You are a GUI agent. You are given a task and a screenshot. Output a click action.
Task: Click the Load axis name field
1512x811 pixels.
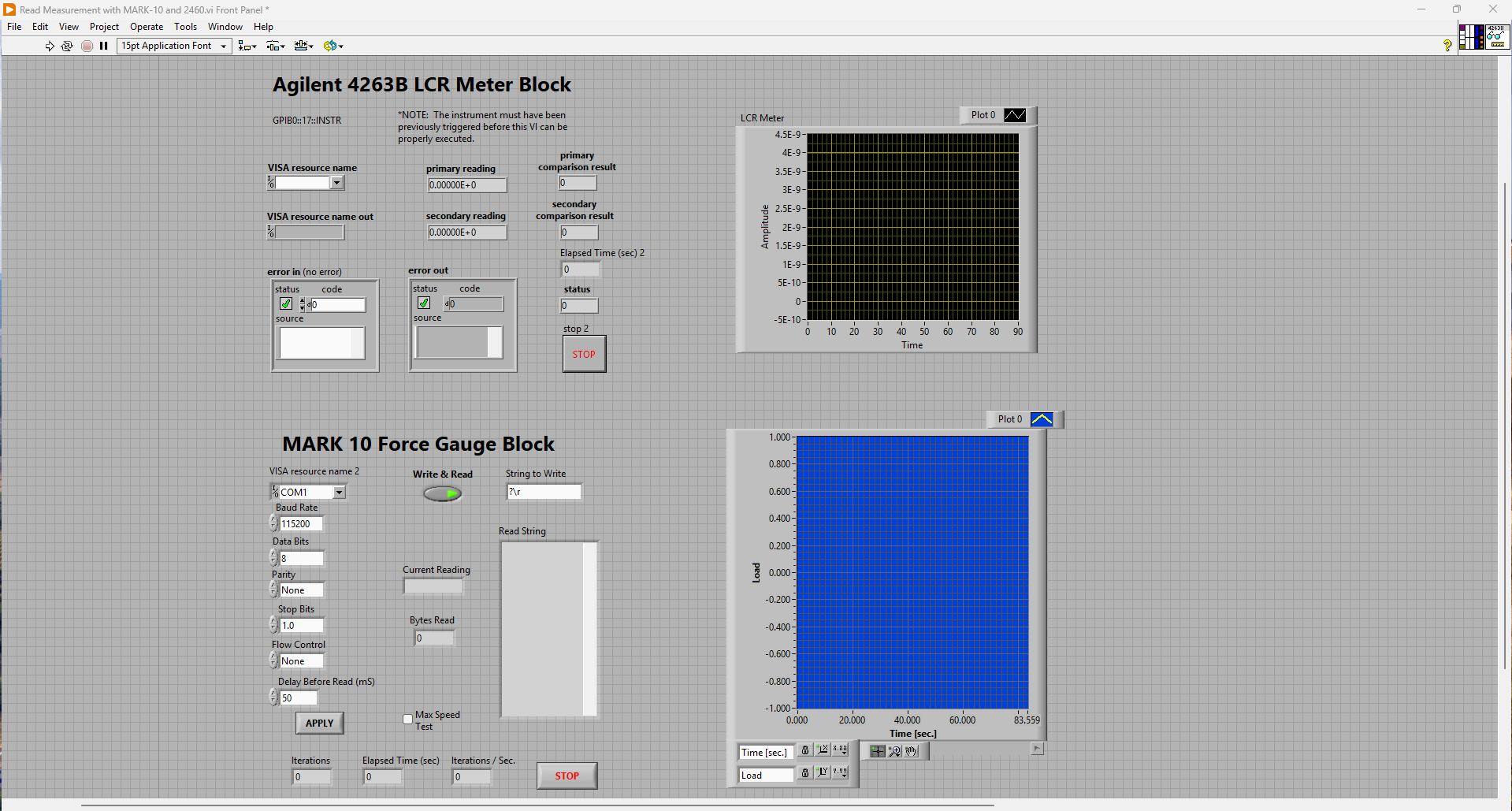[x=765, y=775]
